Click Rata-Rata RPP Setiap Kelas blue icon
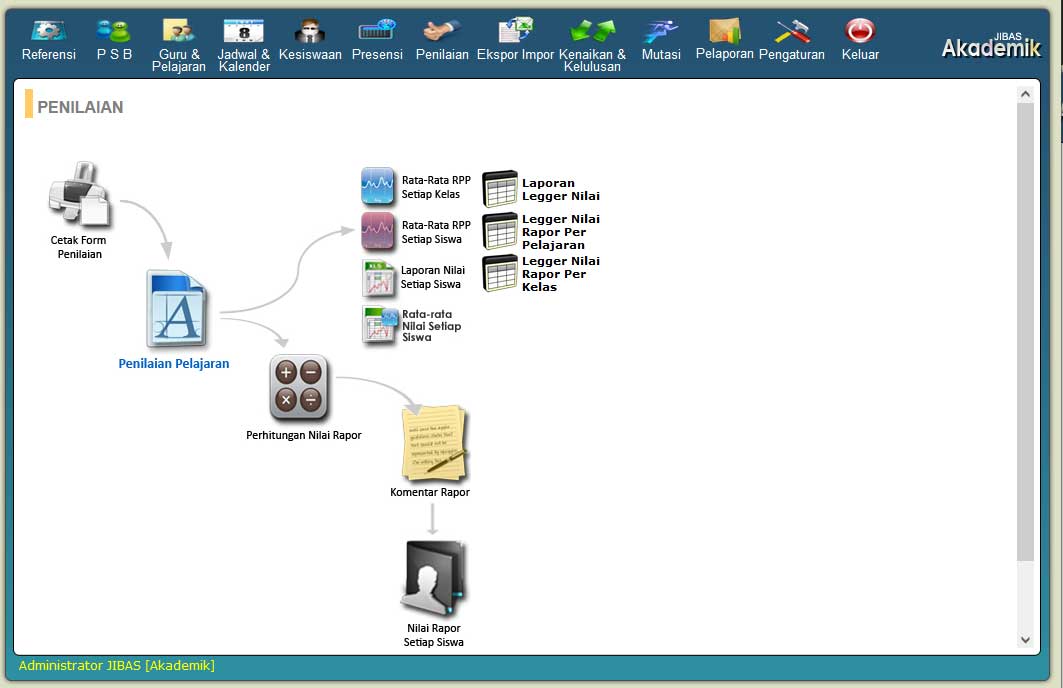This screenshot has width=1063, height=688. point(378,186)
